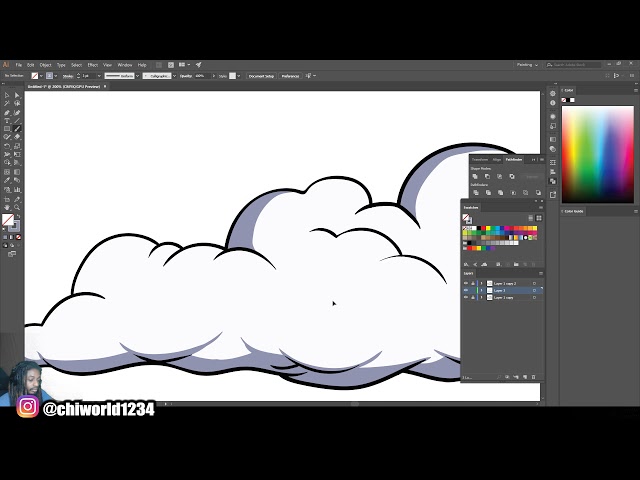Open the arrange documents dropdown
Viewport: 640px width, 480px height.
click(x=184, y=64)
